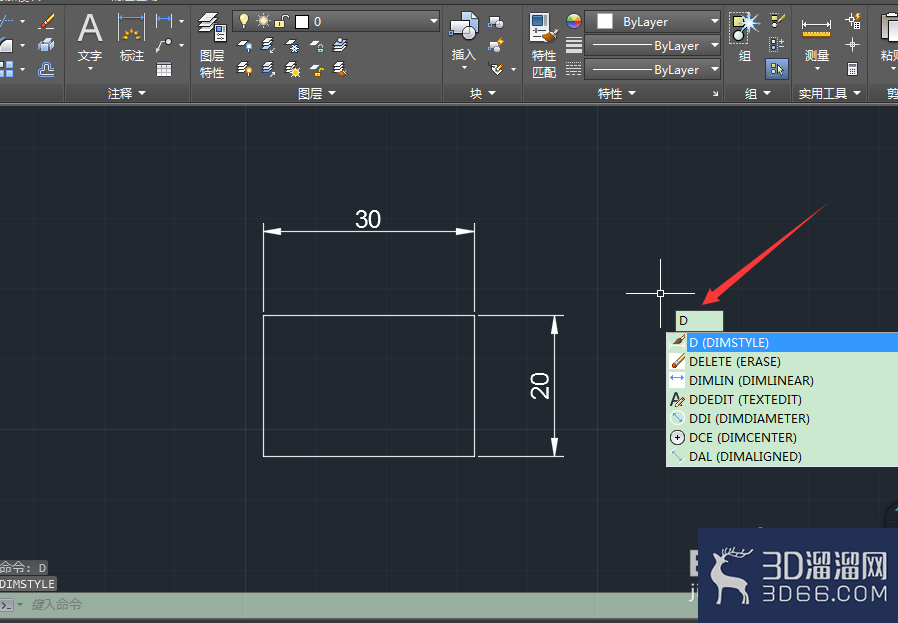Click the layer color white swatch
898x623 pixels.
click(302, 22)
